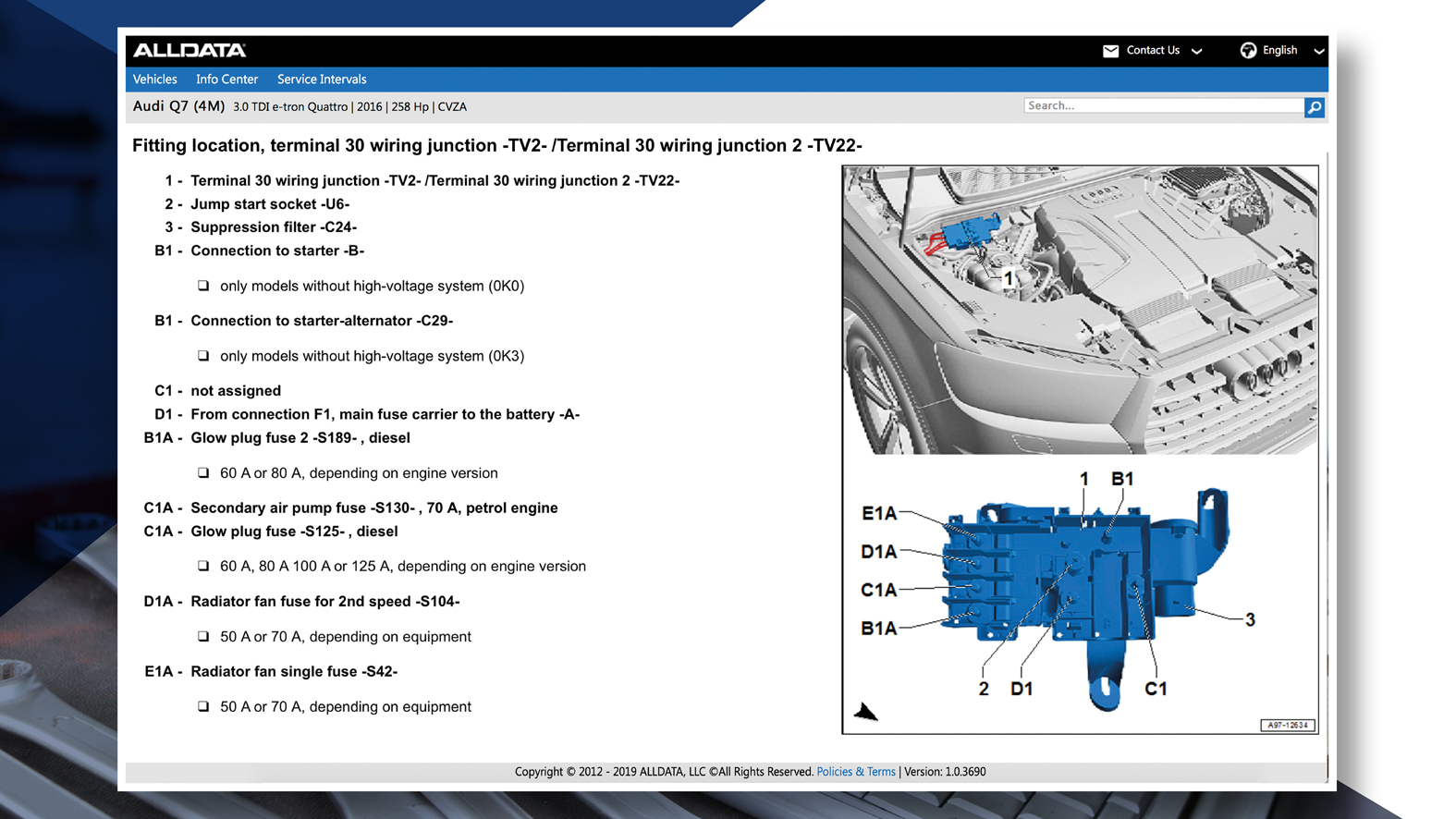
Task: Open the Info Center menu
Action: [226, 79]
